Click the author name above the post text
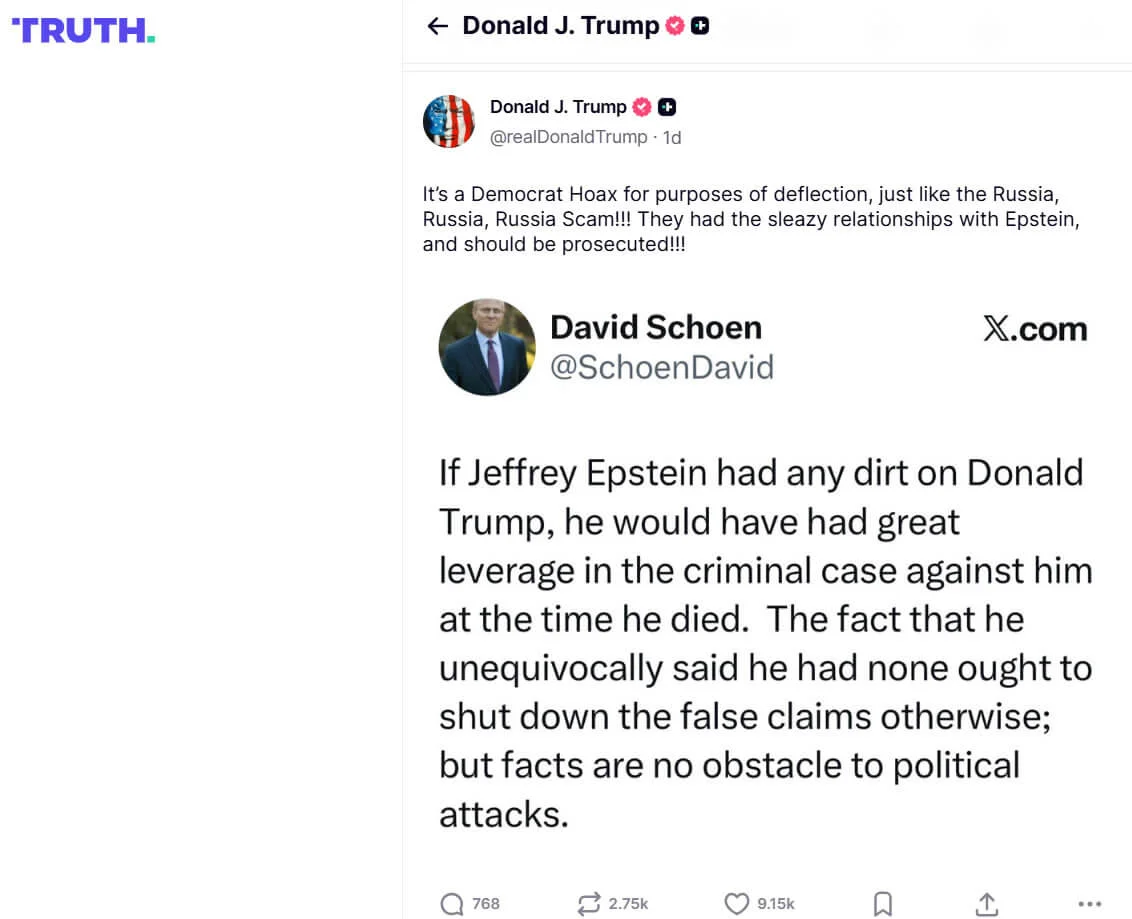Image resolution: width=1132 pixels, height=919 pixels. click(558, 107)
